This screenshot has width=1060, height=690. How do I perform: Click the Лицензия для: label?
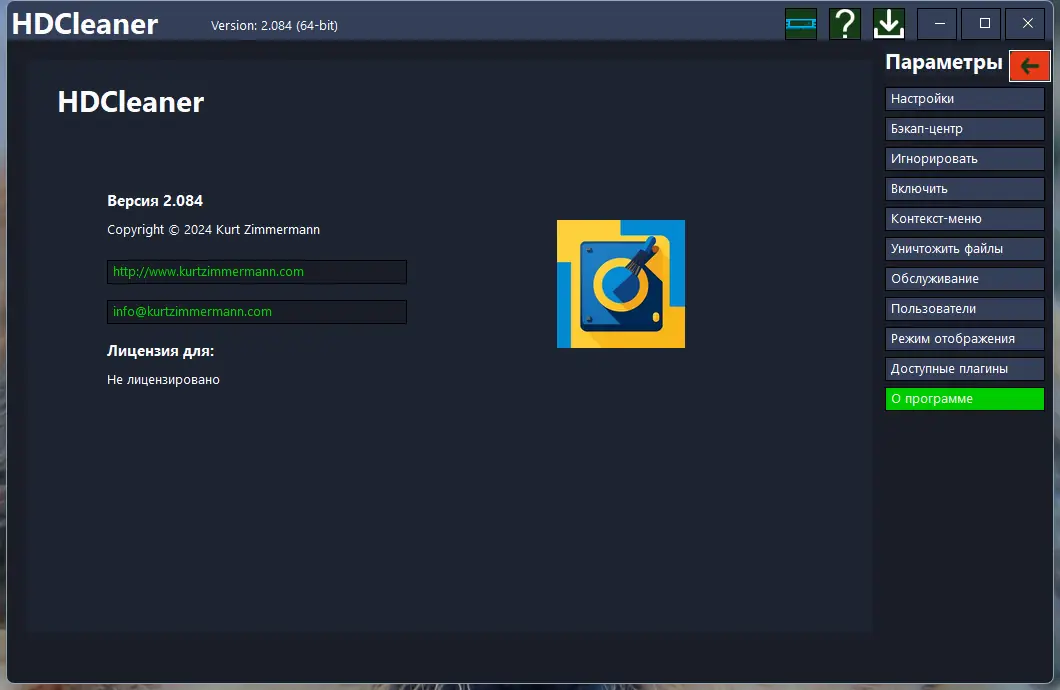[x=160, y=351]
